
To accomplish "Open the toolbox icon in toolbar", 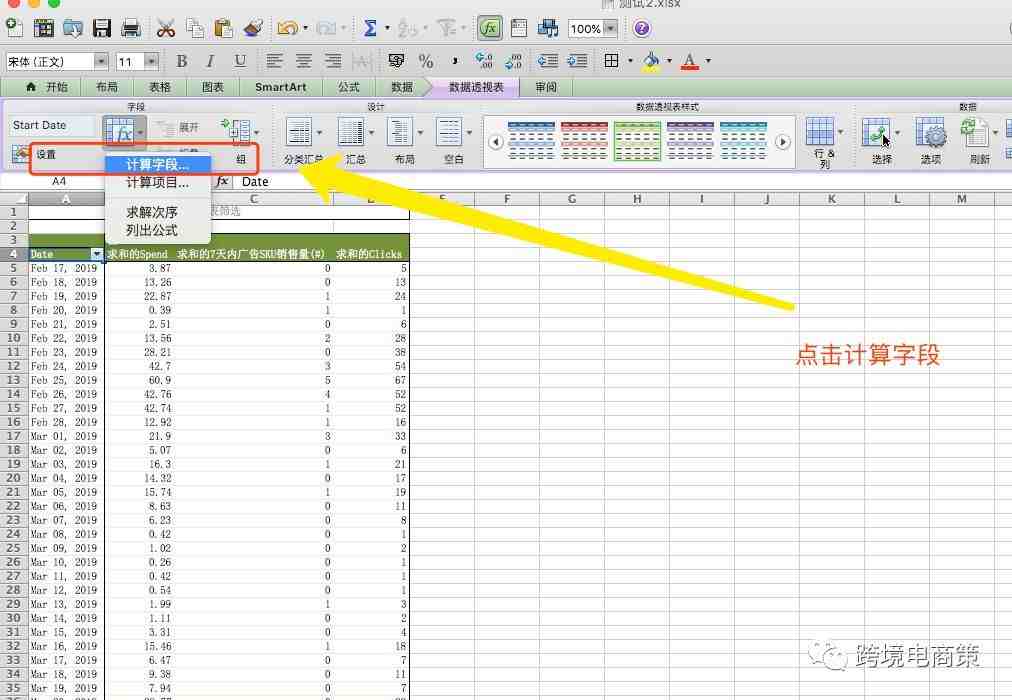I will click(519, 28).
